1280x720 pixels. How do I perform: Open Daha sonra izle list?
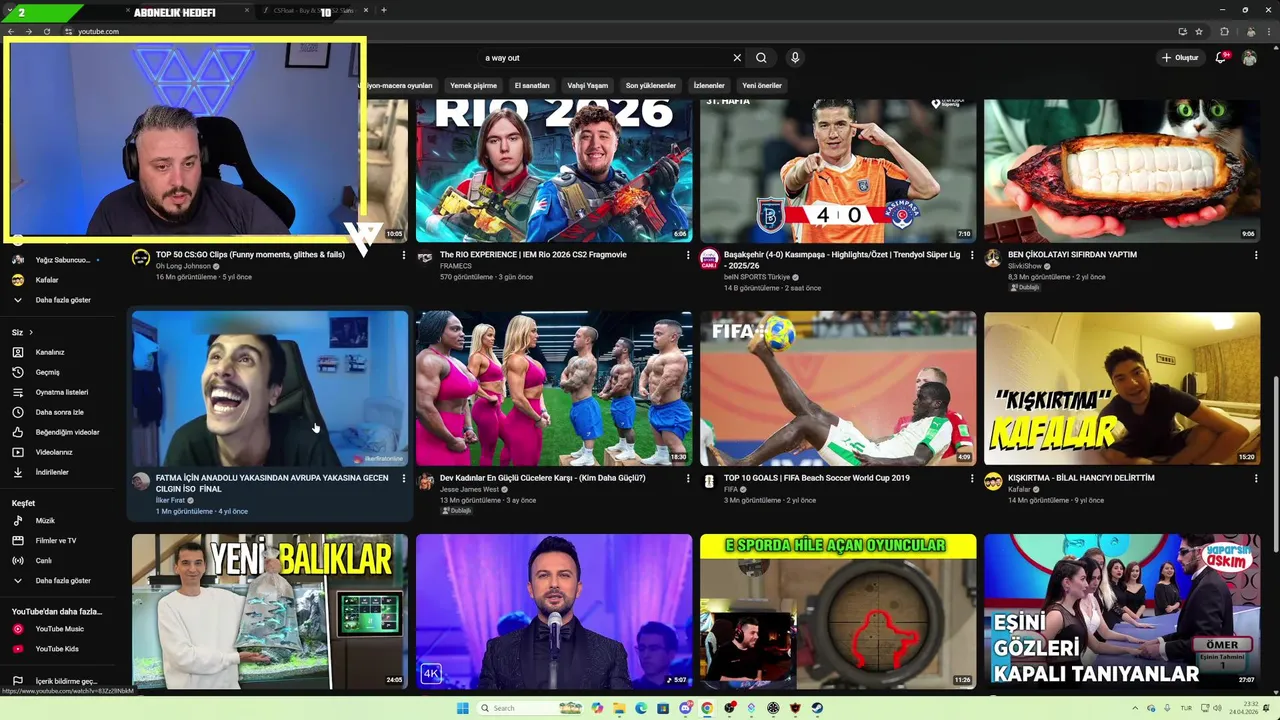(59, 412)
